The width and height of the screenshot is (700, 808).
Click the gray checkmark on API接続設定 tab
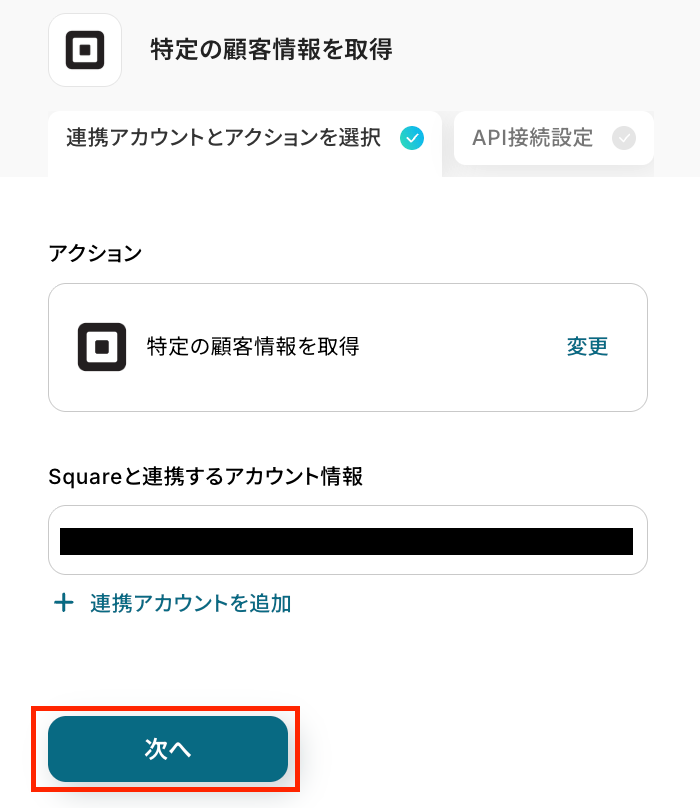coord(624,138)
